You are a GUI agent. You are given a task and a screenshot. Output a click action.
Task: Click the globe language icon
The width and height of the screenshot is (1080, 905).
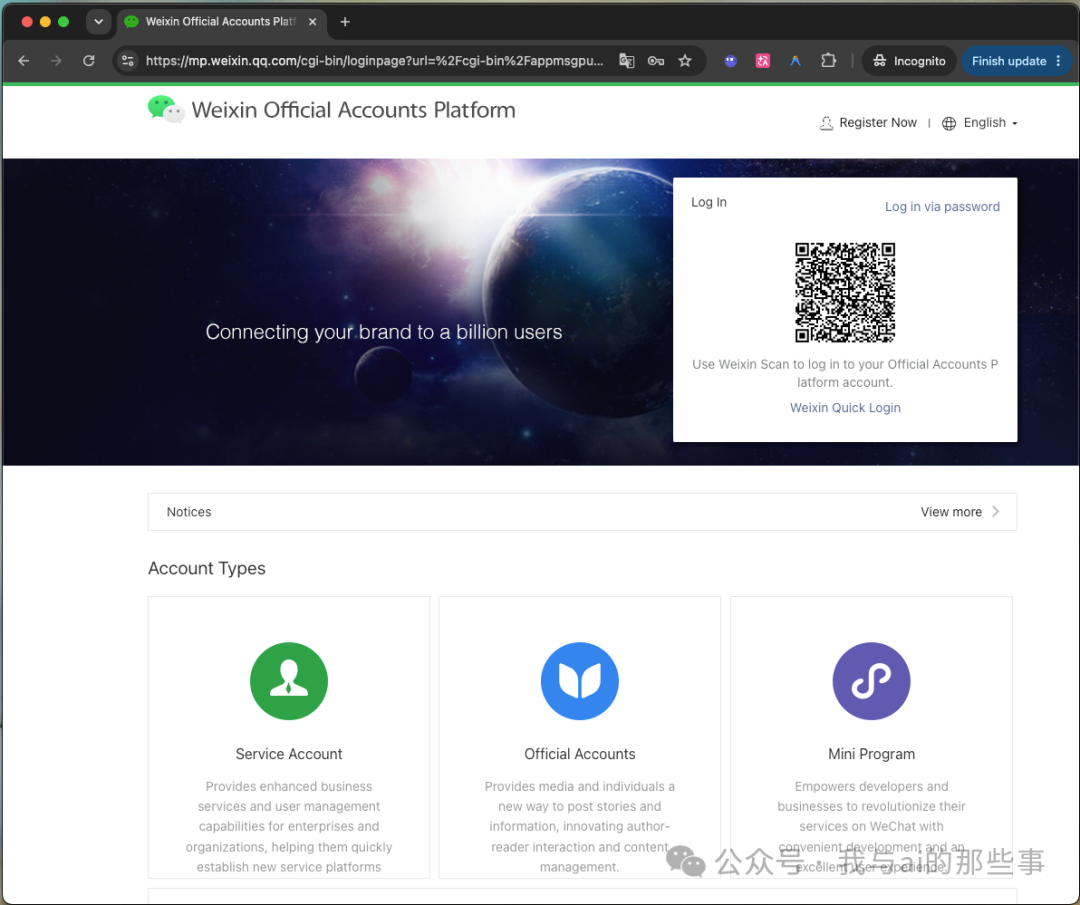pos(948,123)
